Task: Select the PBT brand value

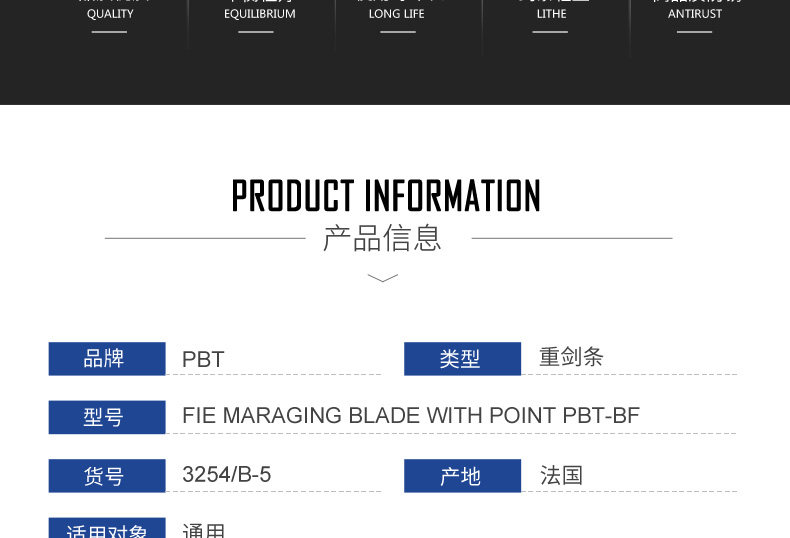Action: 203,360
